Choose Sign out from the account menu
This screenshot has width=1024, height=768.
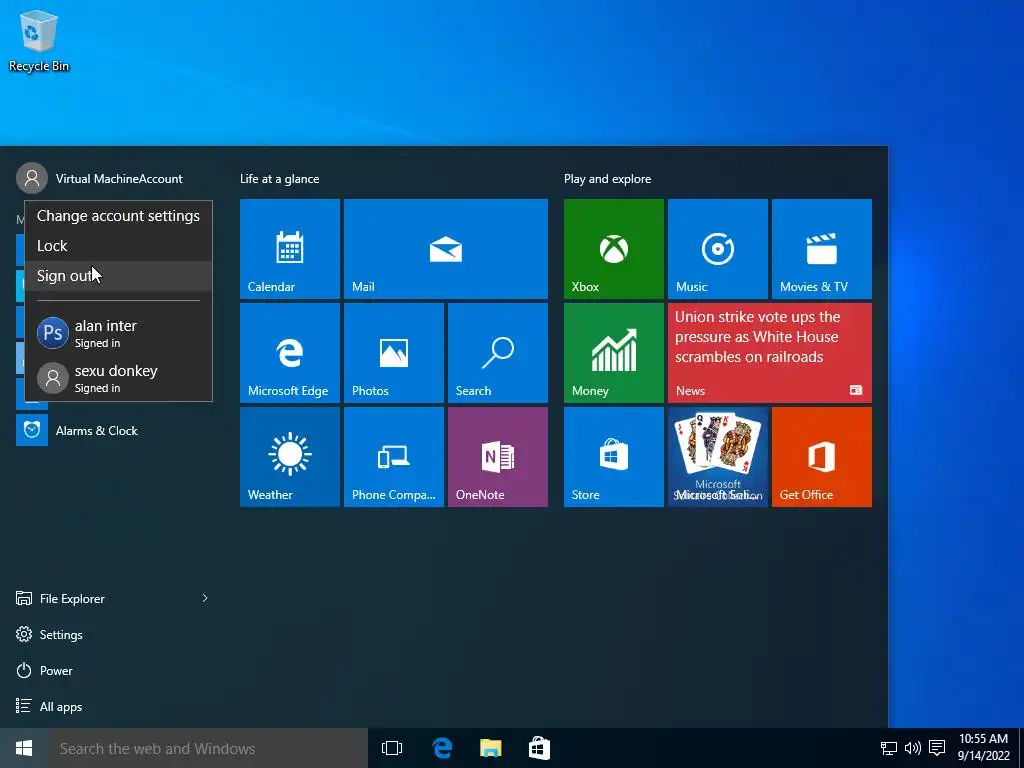pos(118,276)
